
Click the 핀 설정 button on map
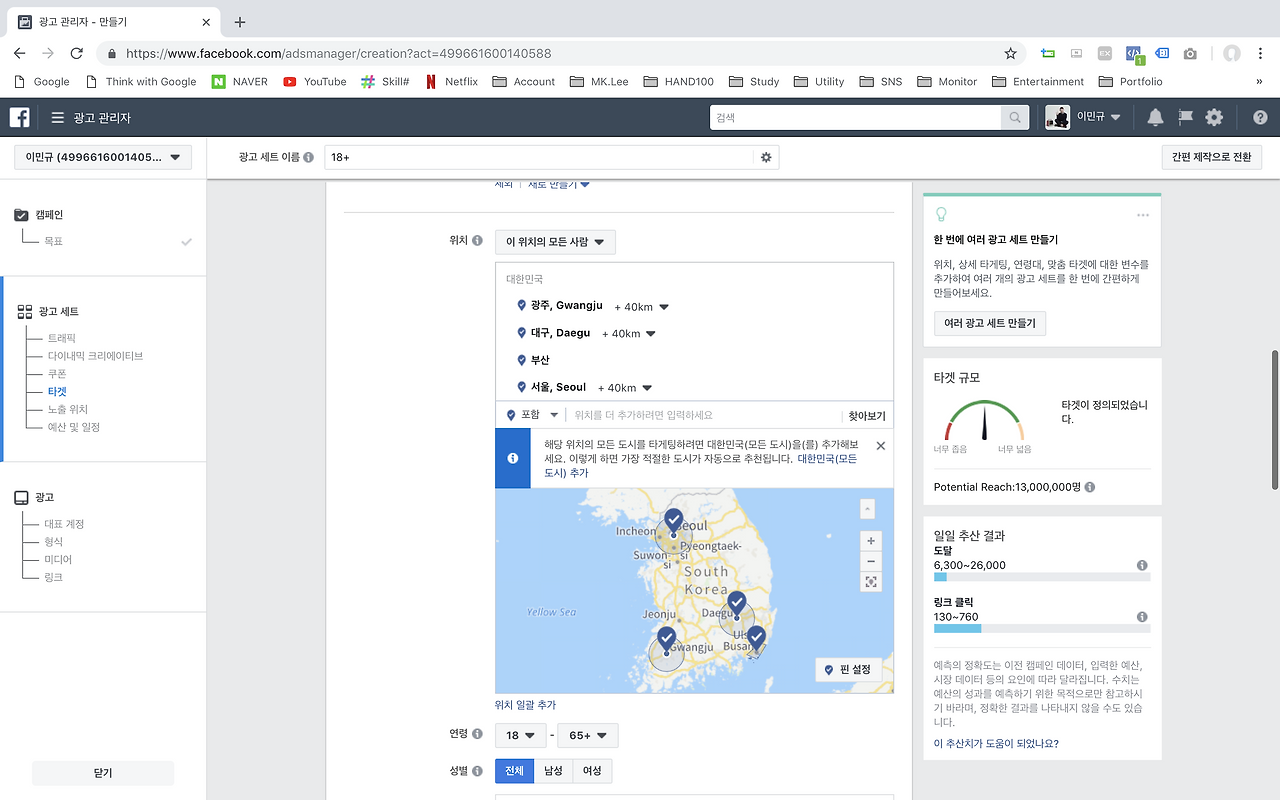tap(848, 669)
